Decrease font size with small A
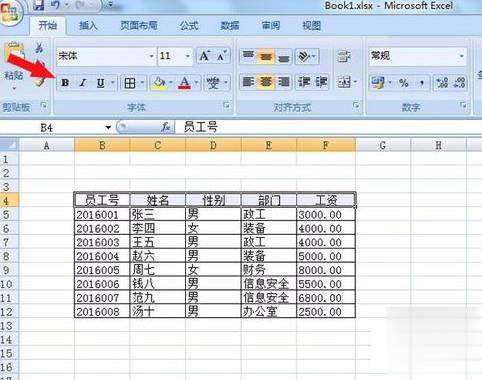482x380 pixels. tap(221, 56)
